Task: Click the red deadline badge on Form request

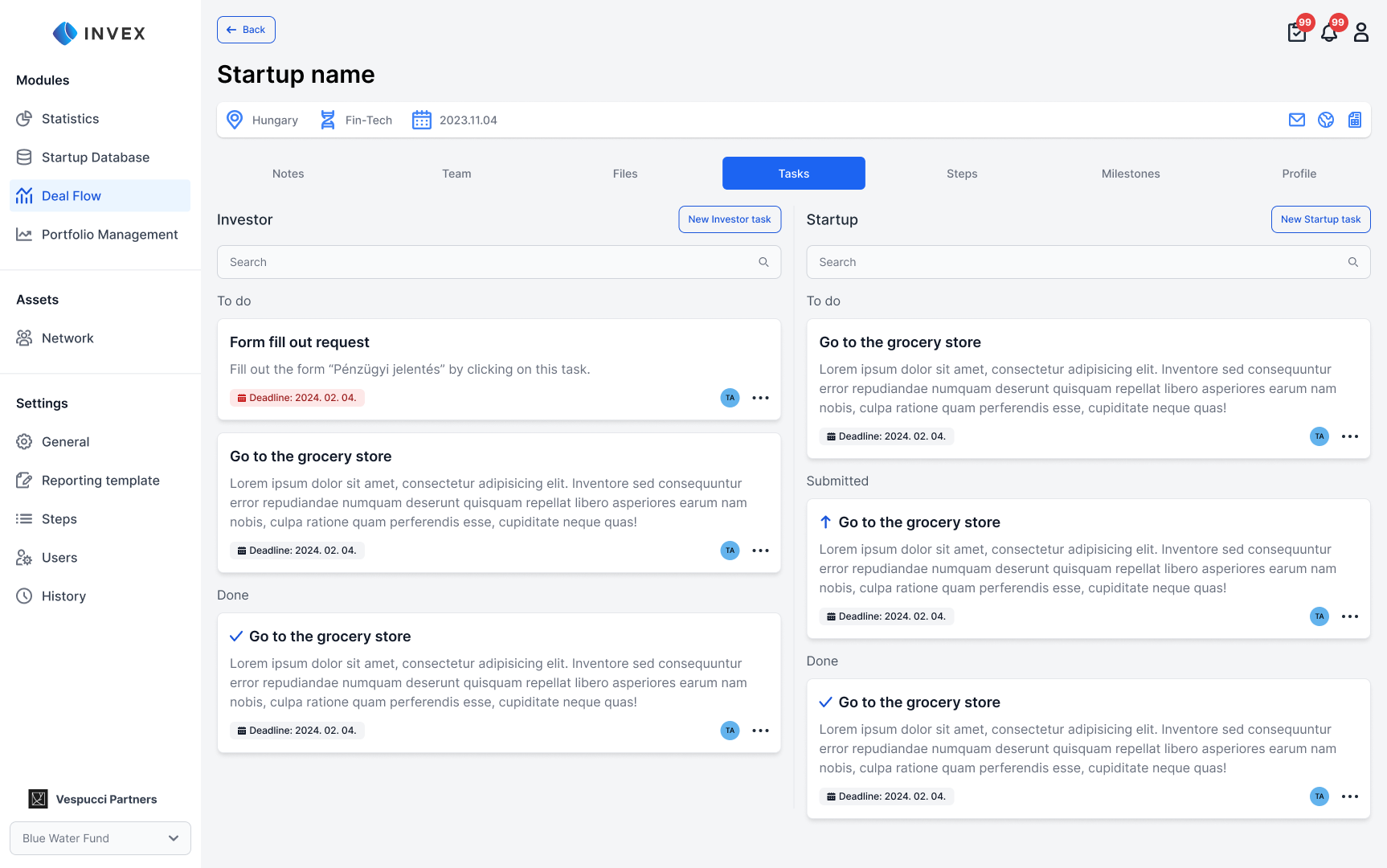Action: 297,398
